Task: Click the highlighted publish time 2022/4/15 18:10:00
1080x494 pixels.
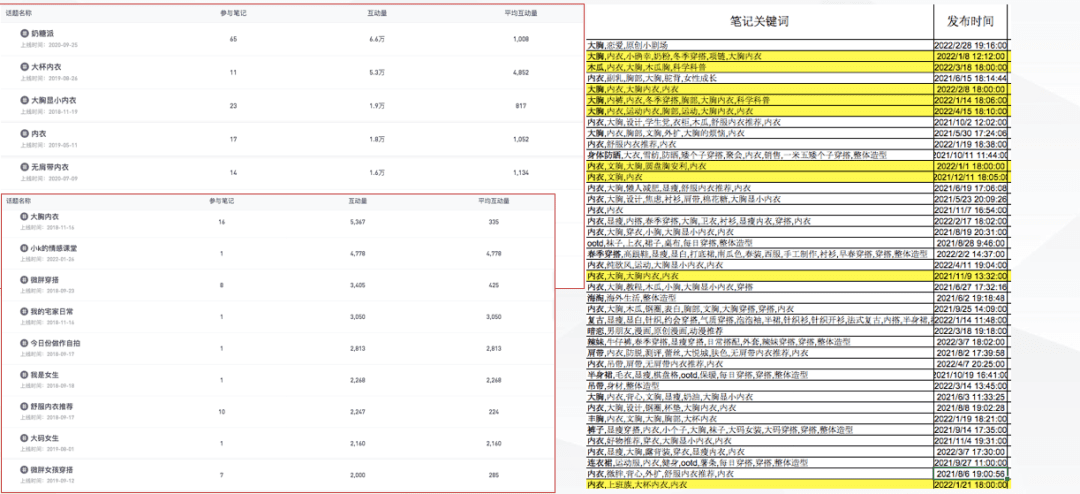Action: [x=971, y=111]
